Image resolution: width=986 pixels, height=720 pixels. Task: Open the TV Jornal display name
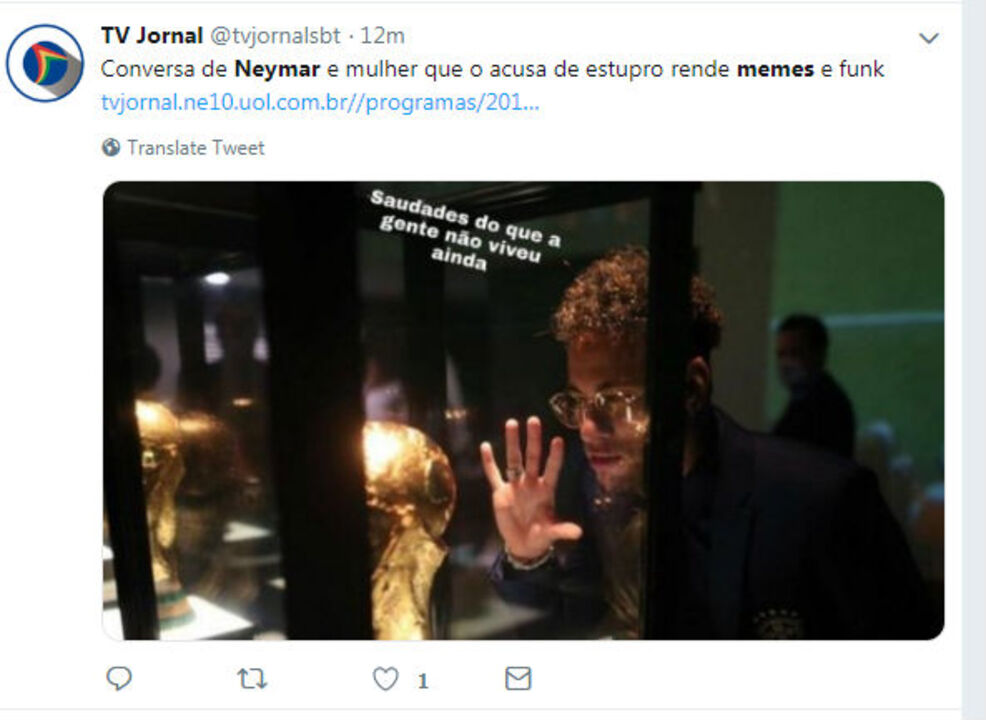tap(152, 36)
